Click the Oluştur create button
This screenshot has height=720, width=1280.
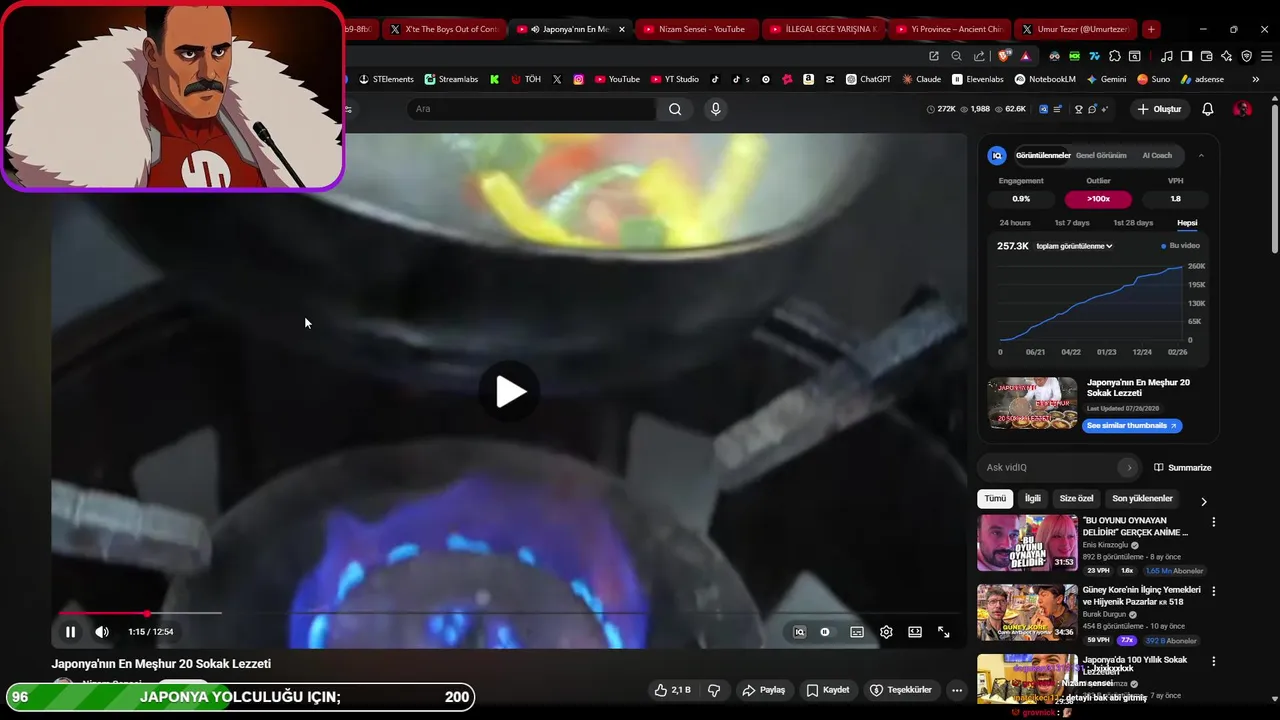[x=1159, y=109]
